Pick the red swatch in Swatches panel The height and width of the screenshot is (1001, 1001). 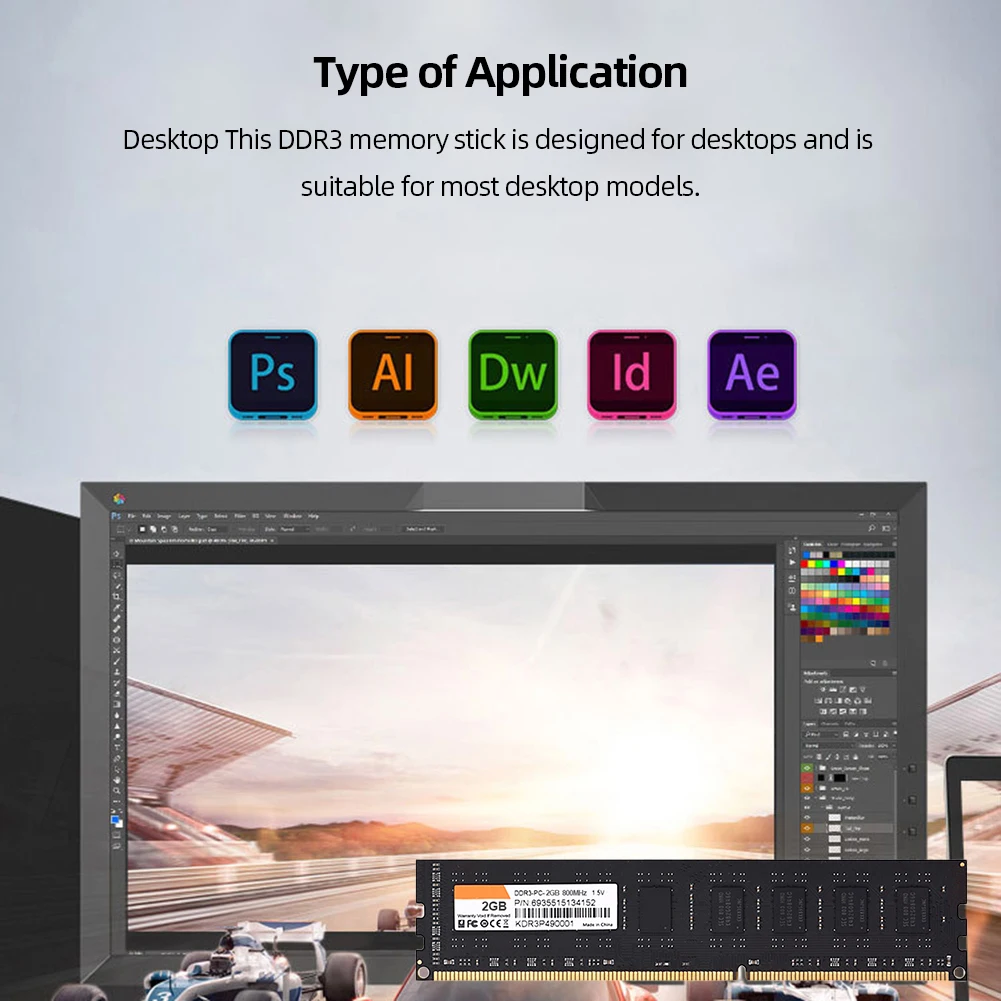(x=804, y=564)
